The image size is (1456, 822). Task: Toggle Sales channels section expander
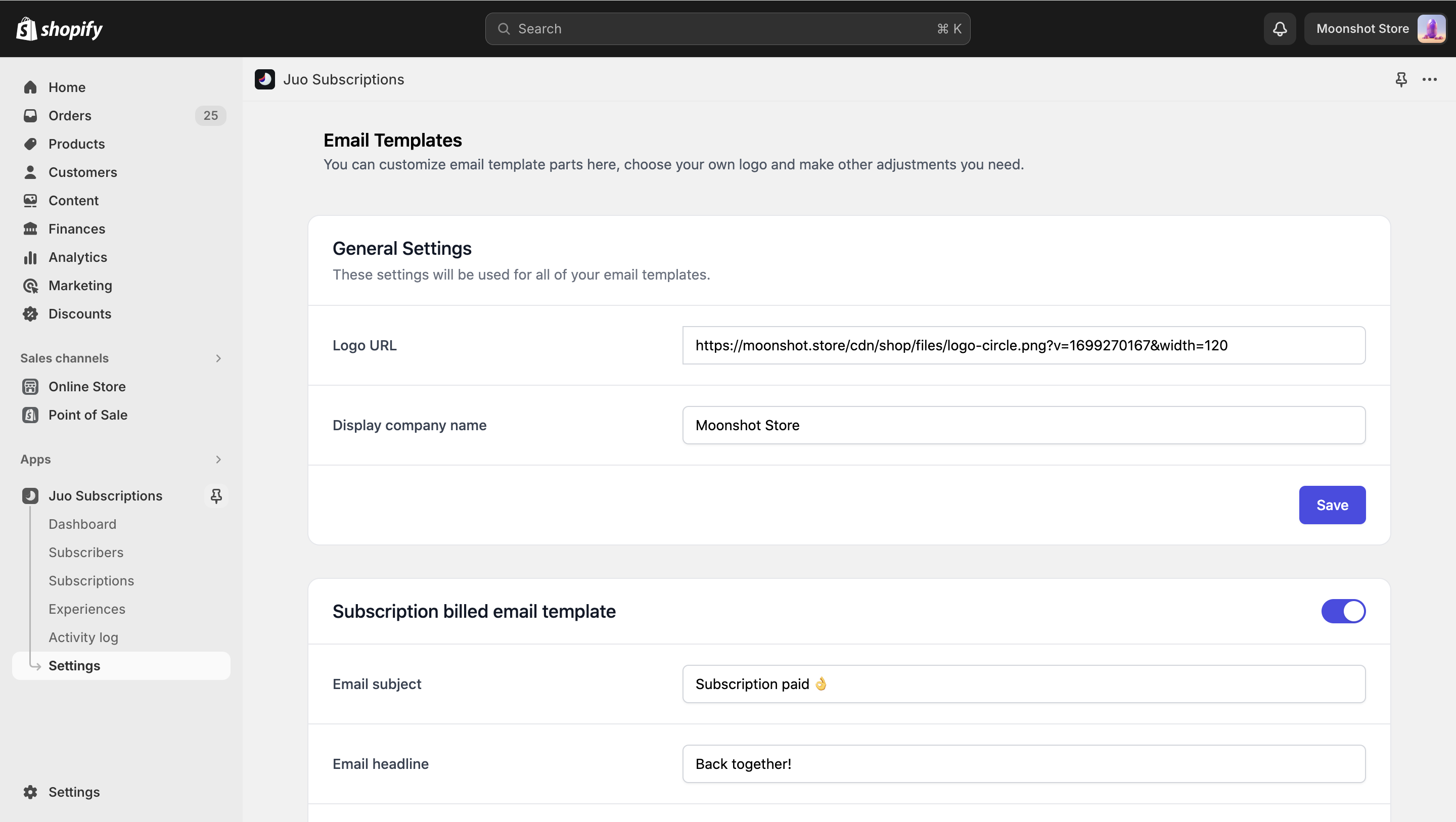pyautogui.click(x=219, y=358)
